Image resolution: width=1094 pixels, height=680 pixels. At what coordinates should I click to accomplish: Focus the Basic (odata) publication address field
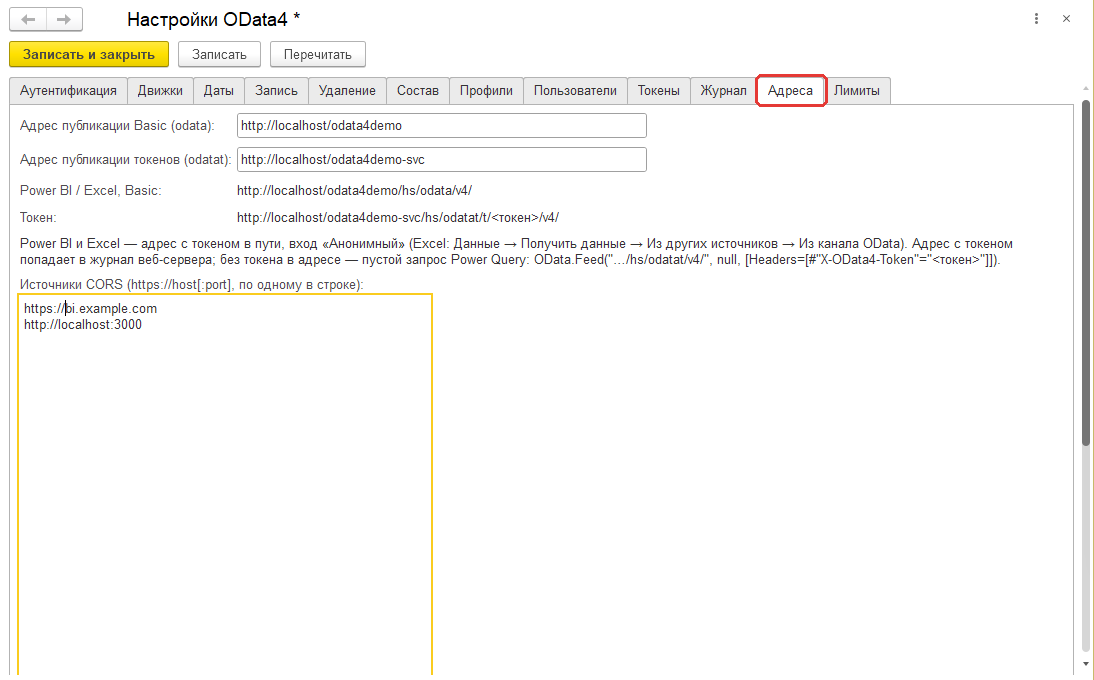442,126
